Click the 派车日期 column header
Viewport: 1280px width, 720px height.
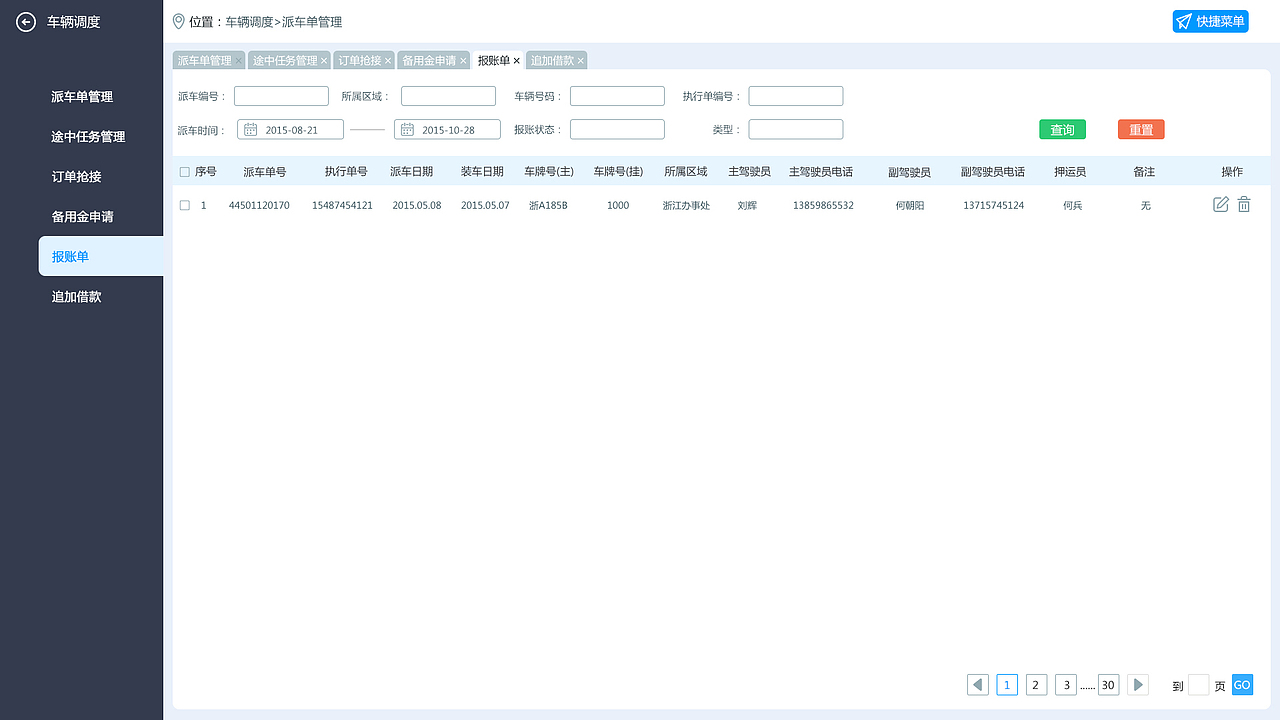click(411, 172)
